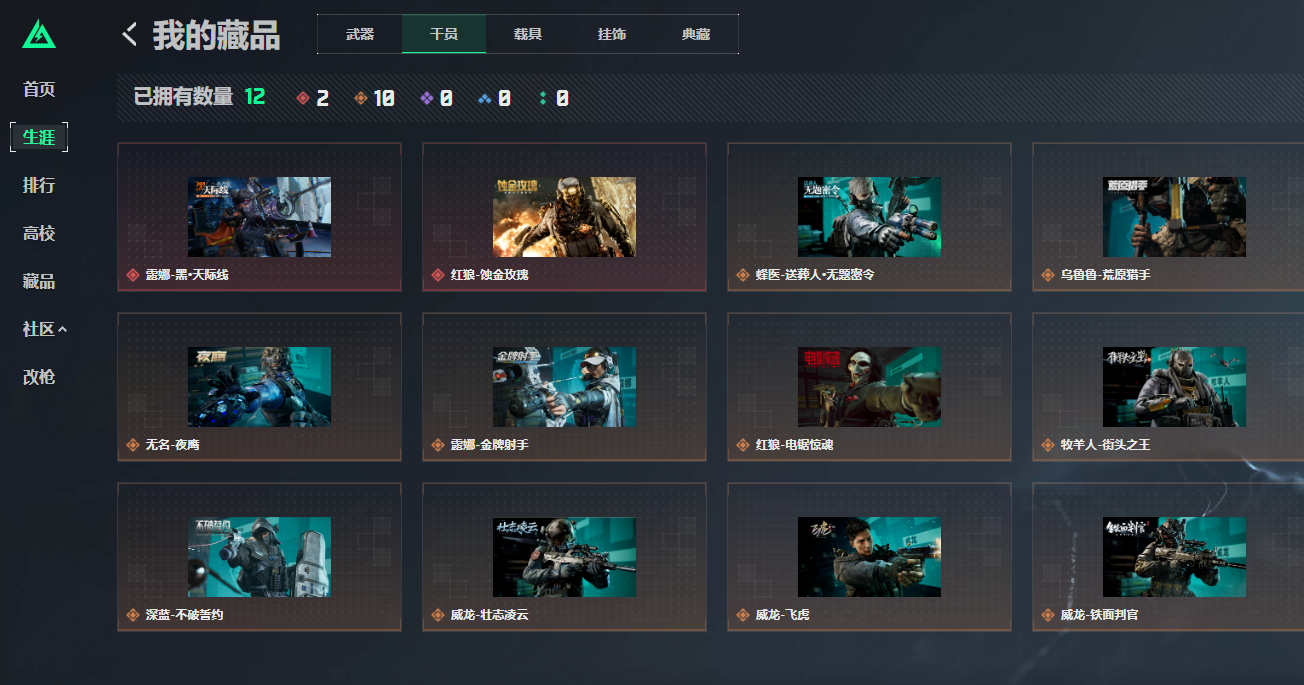Open the 蜂医-送葬人•无题密令 skin thumbnail
The image size is (1304, 685).
coord(869,217)
